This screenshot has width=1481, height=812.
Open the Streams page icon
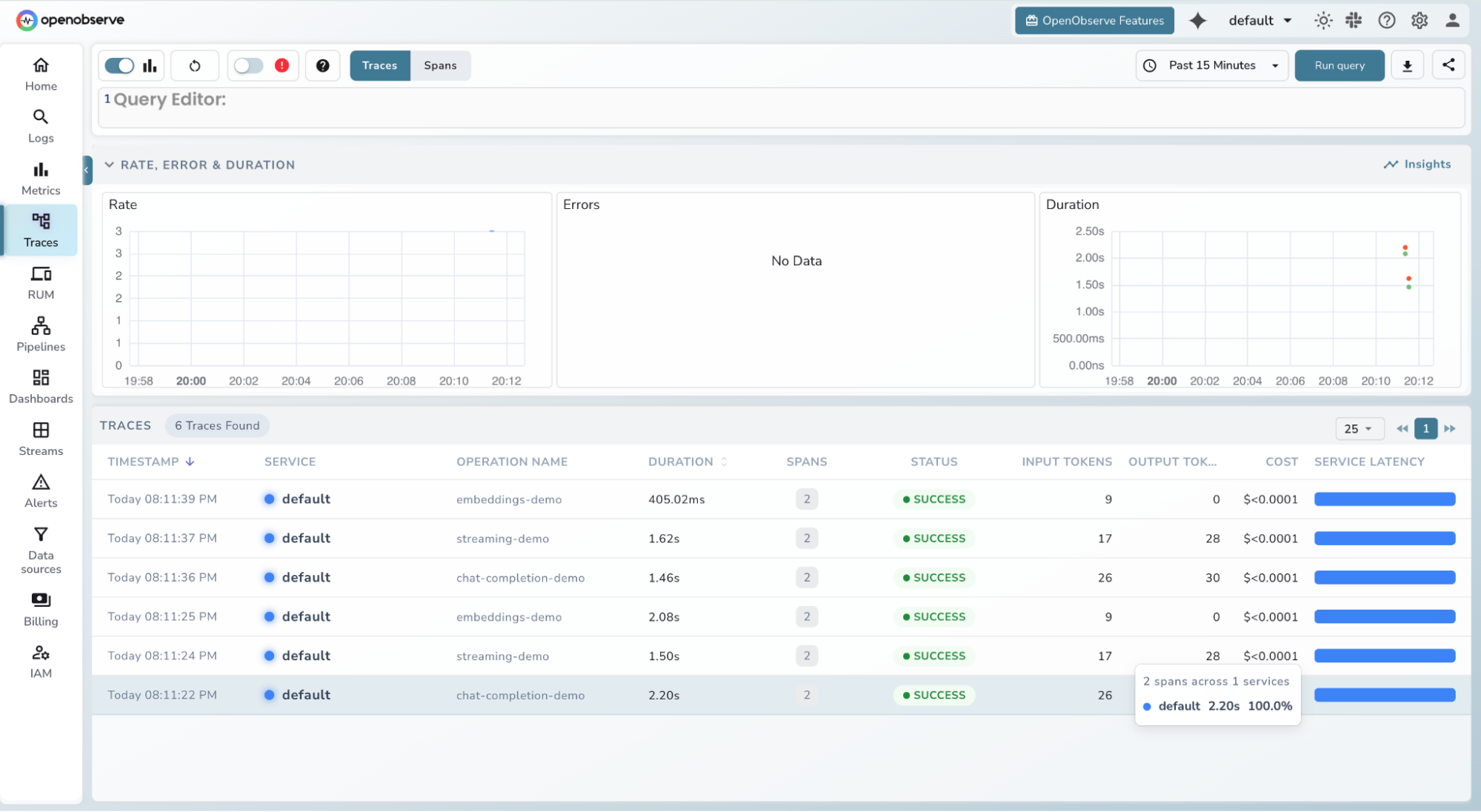tap(41, 430)
